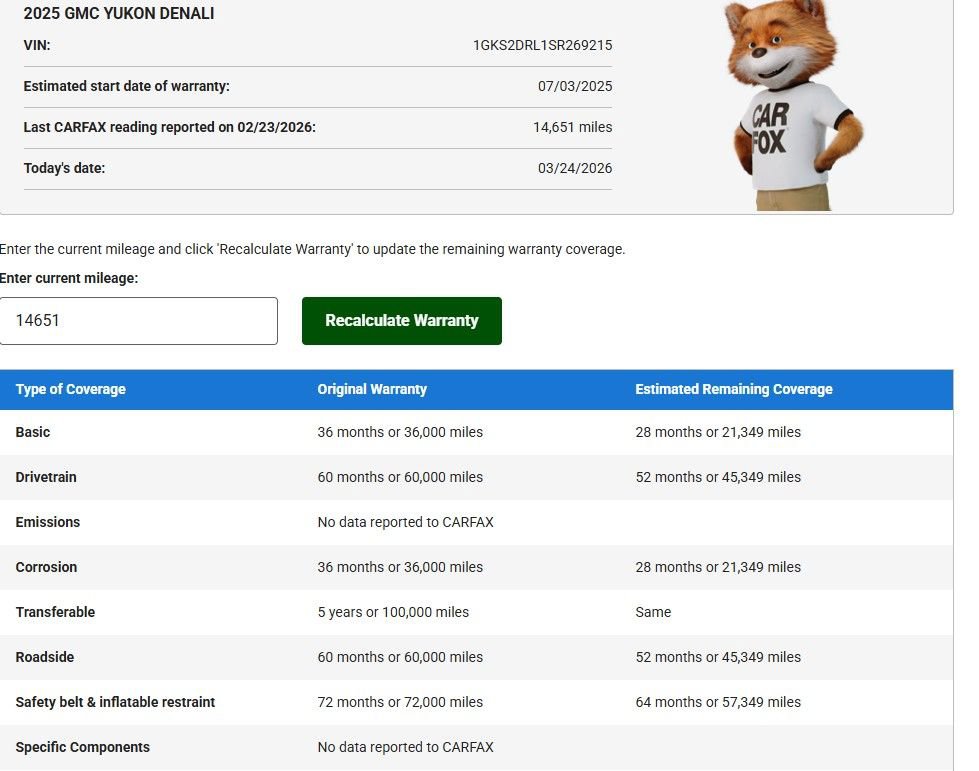
Task: Click the Estimated Remaining Coverage column header
Action: (x=733, y=389)
